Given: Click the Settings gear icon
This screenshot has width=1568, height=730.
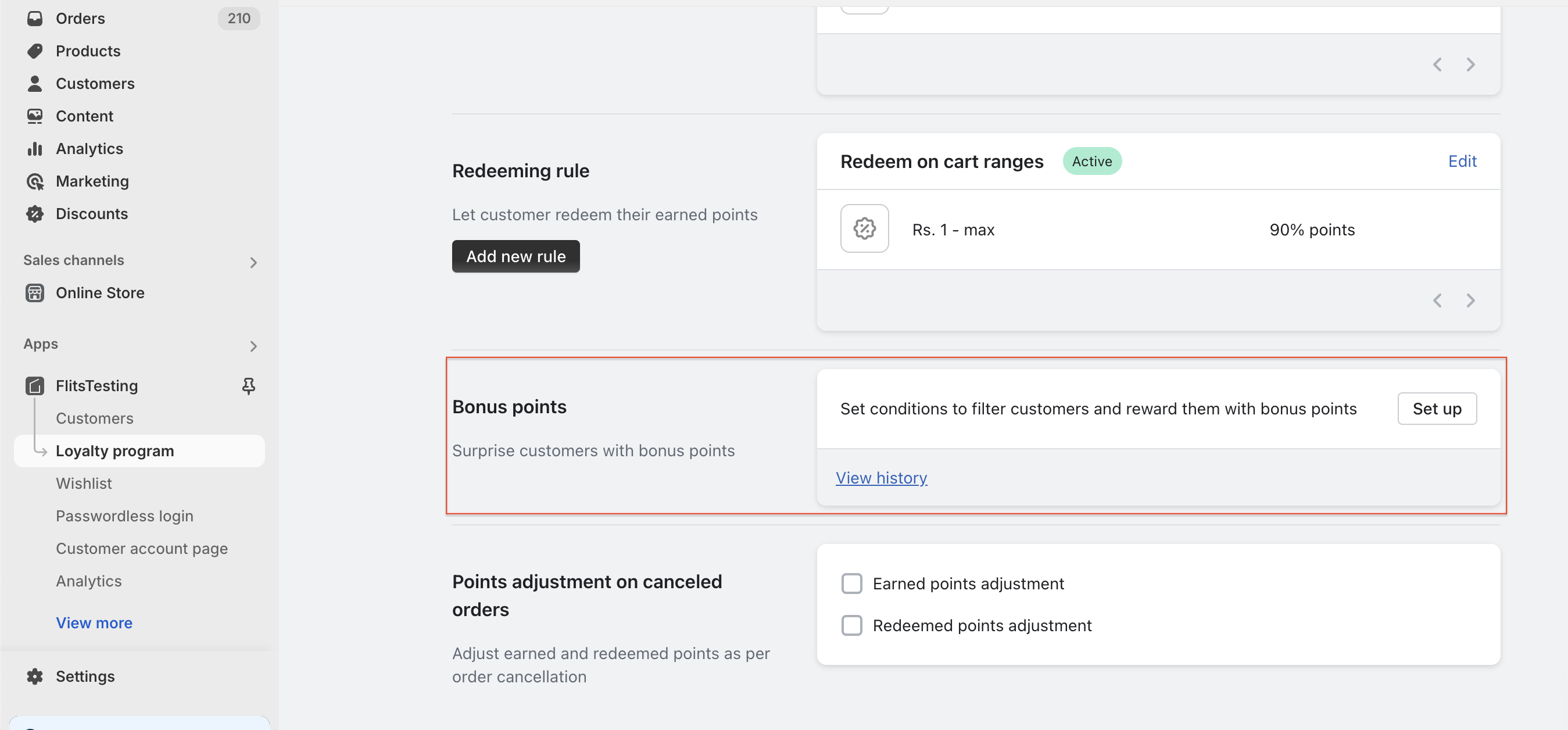Looking at the screenshot, I should pyautogui.click(x=35, y=677).
